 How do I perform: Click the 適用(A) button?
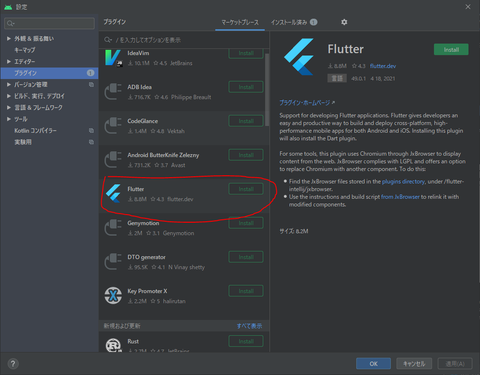click(455, 364)
